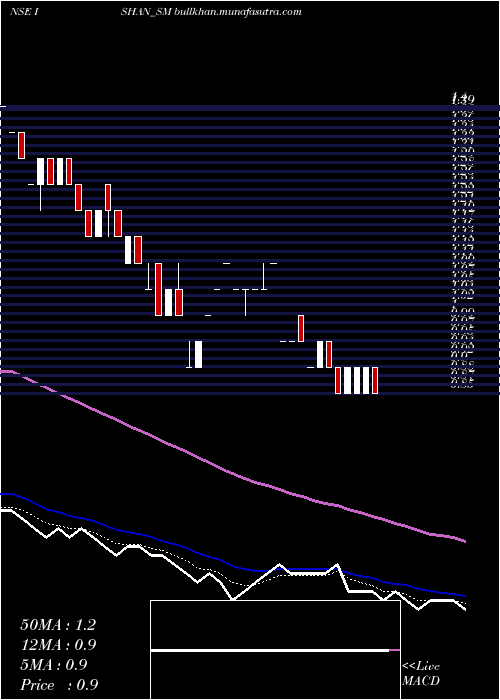Click the top price axis label 1.39

462,98
